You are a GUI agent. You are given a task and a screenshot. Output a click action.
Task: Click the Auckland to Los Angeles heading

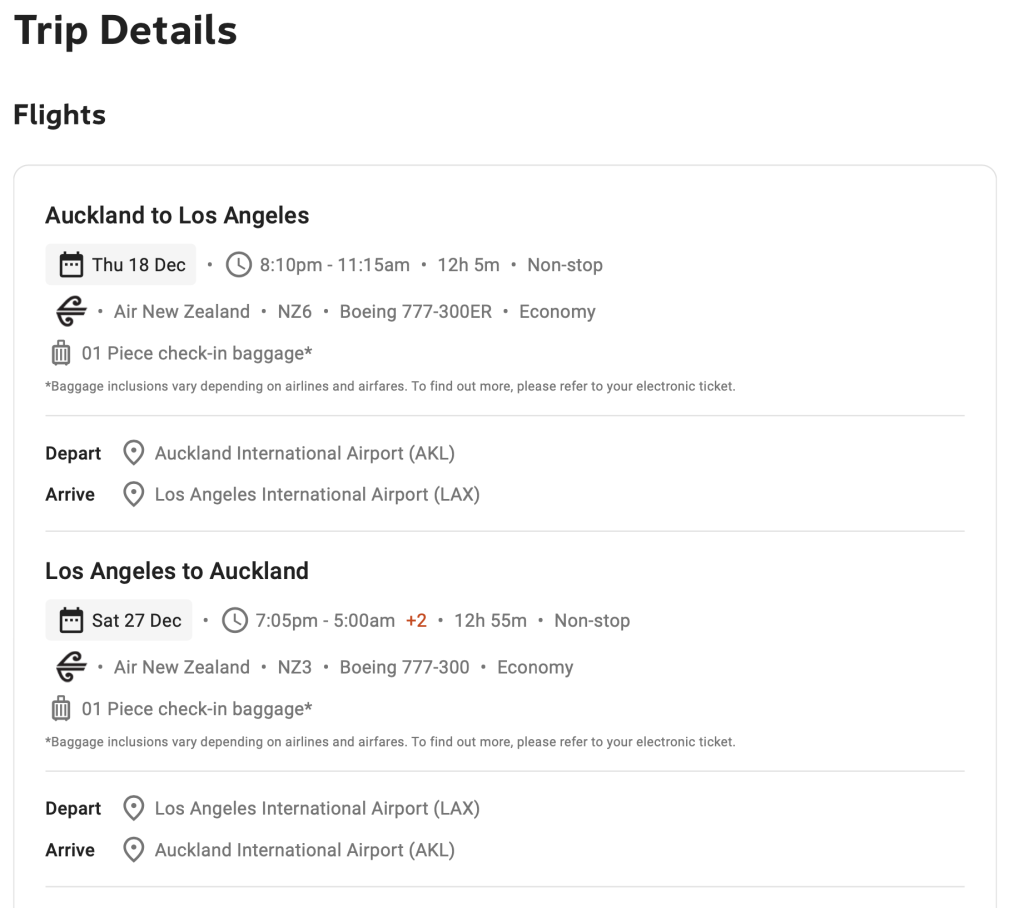(177, 215)
